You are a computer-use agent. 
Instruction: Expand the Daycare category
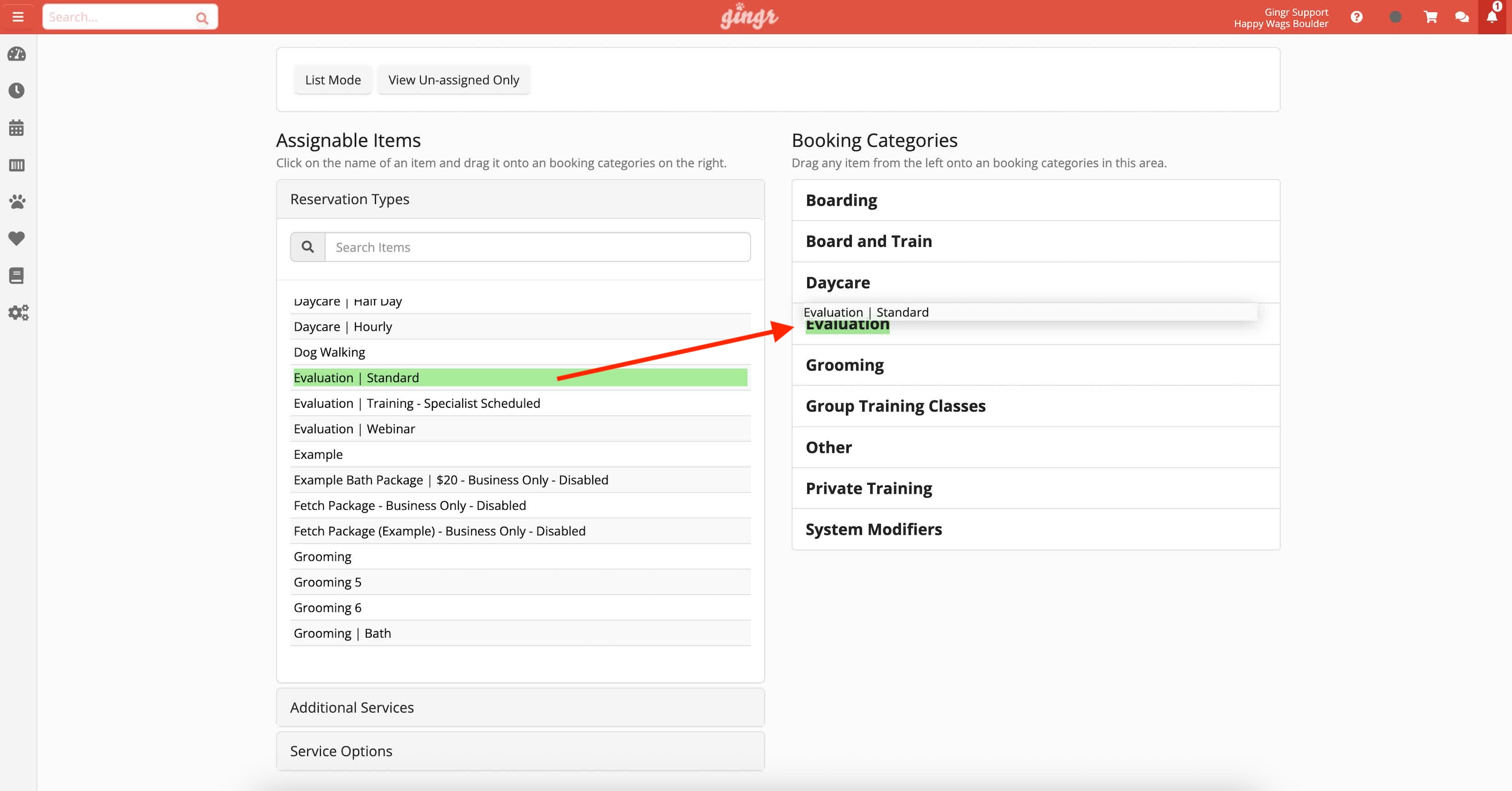pos(1035,282)
